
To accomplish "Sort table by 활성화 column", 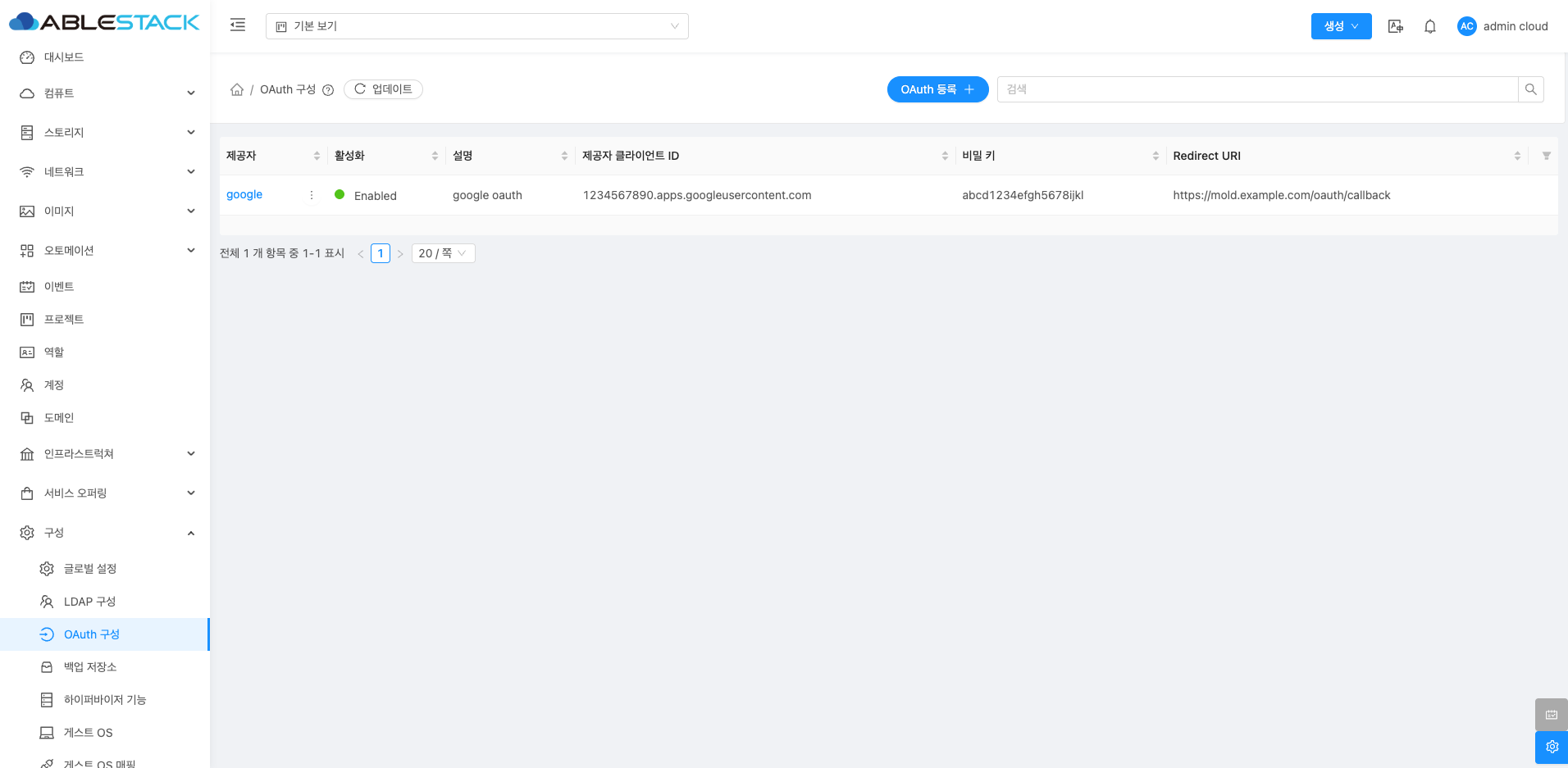I will coord(435,156).
